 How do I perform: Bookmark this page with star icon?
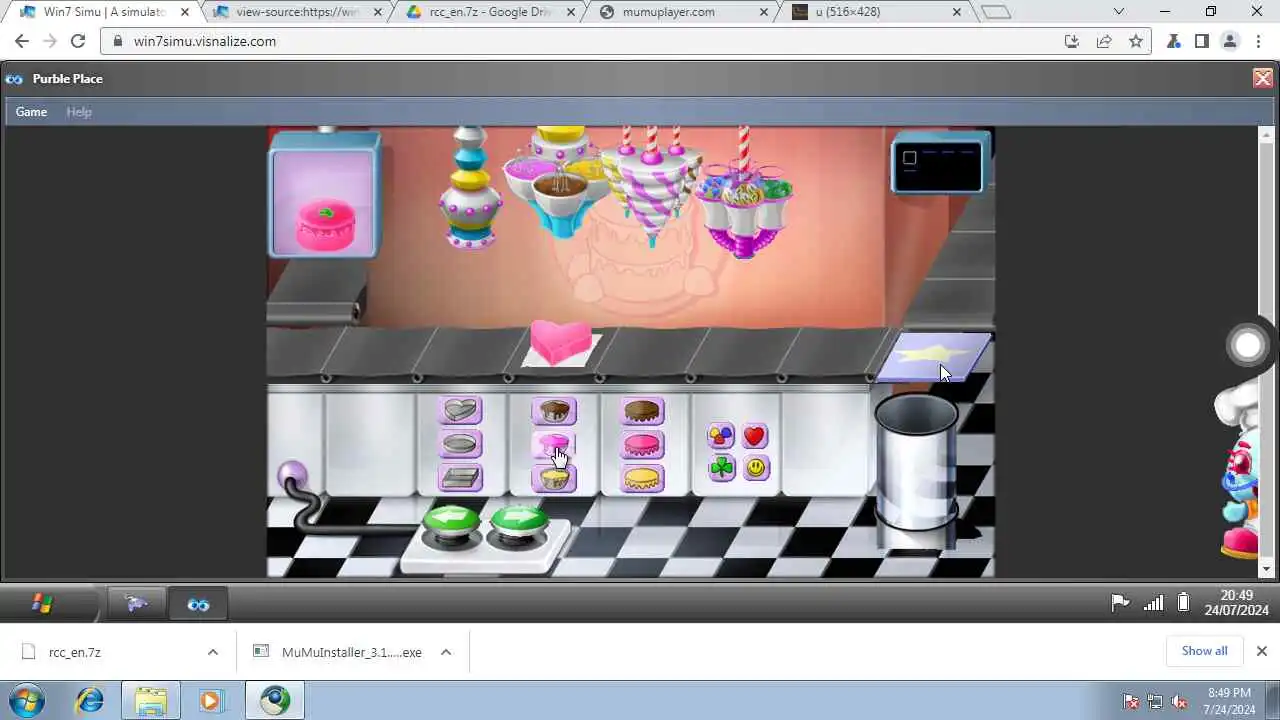[1136, 41]
